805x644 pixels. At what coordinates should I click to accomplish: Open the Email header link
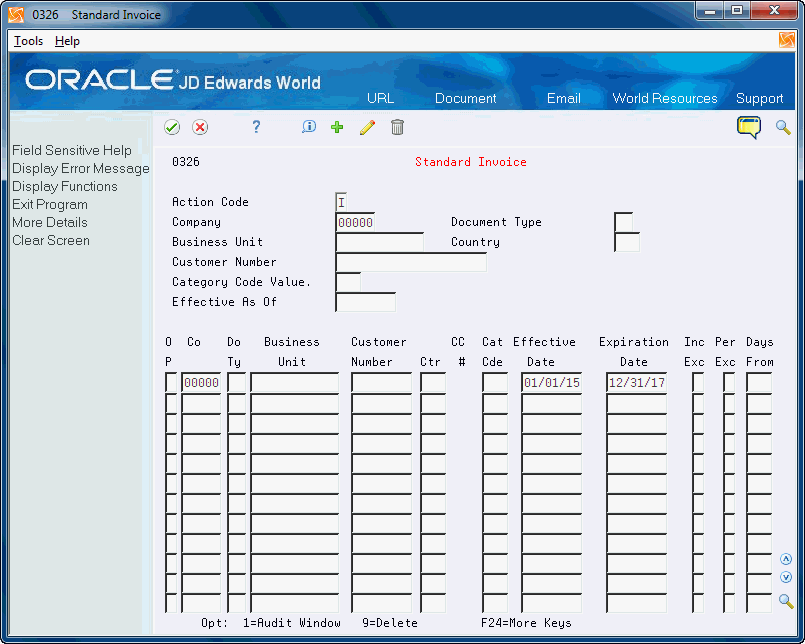click(564, 98)
